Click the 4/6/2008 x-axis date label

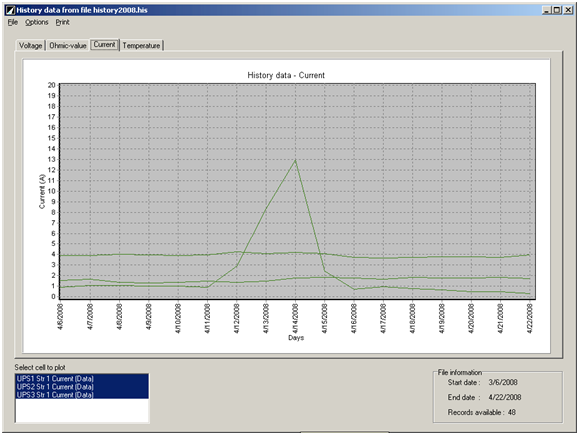(60, 317)
